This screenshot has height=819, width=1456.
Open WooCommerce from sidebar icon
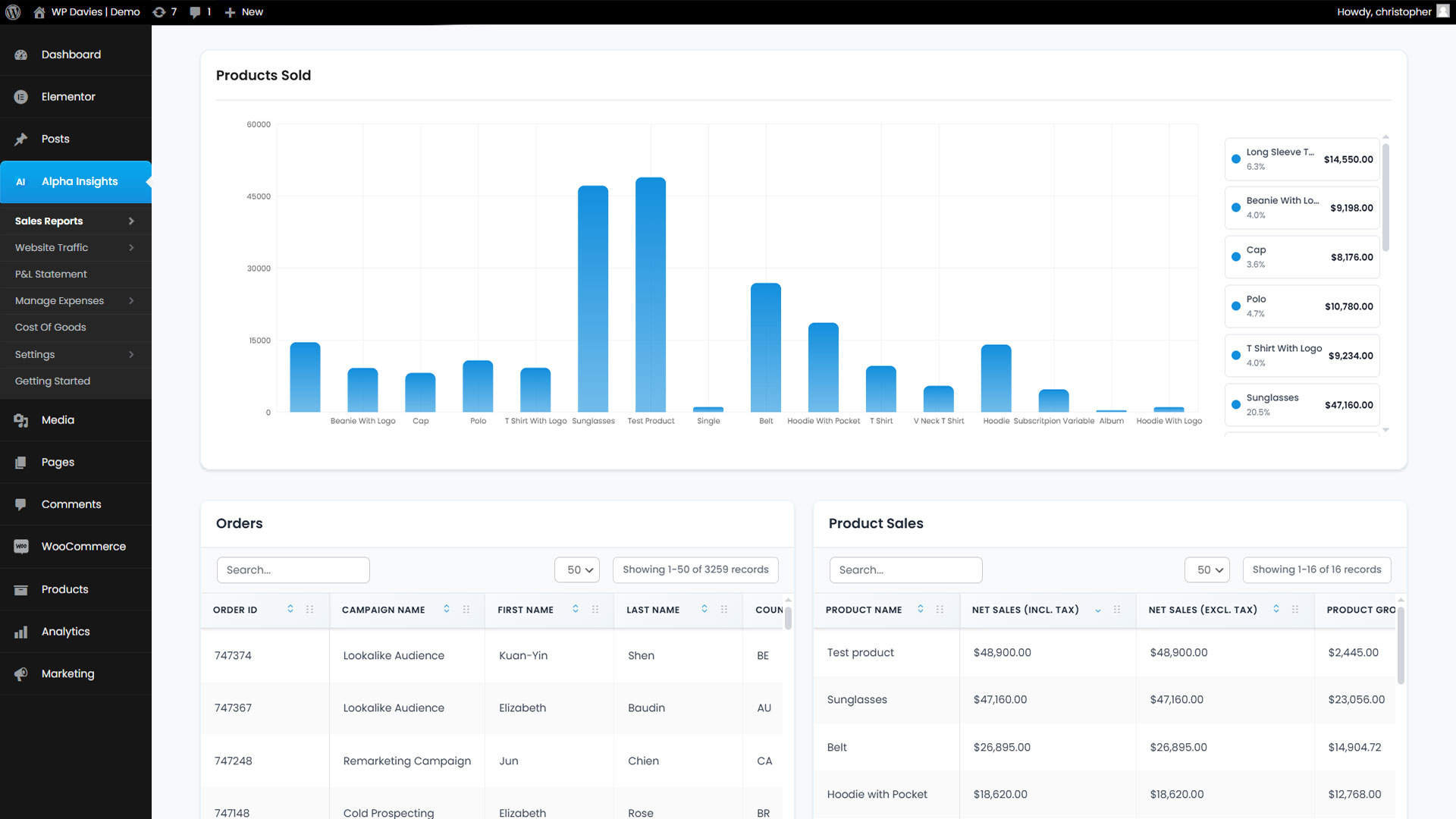point(21,547)
